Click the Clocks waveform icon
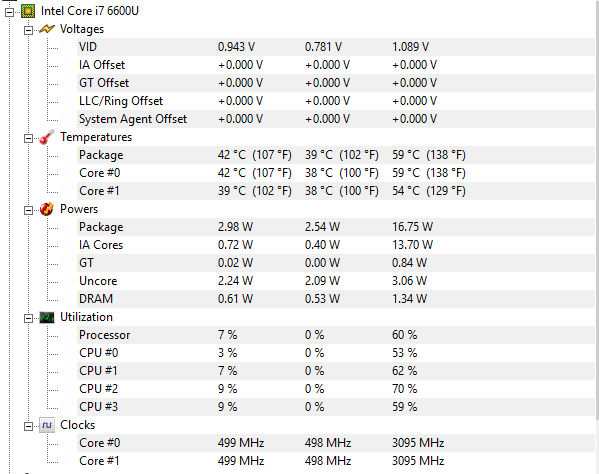The width and height of the screenshot is (599, 474). pos(47,425)
